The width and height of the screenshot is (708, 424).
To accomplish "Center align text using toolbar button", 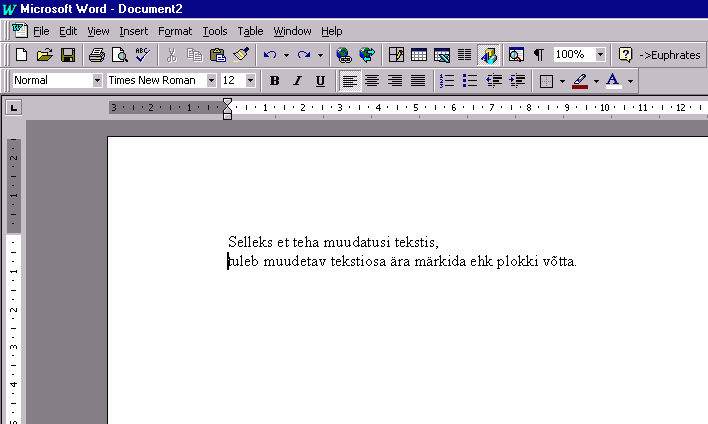I will 372,81.
